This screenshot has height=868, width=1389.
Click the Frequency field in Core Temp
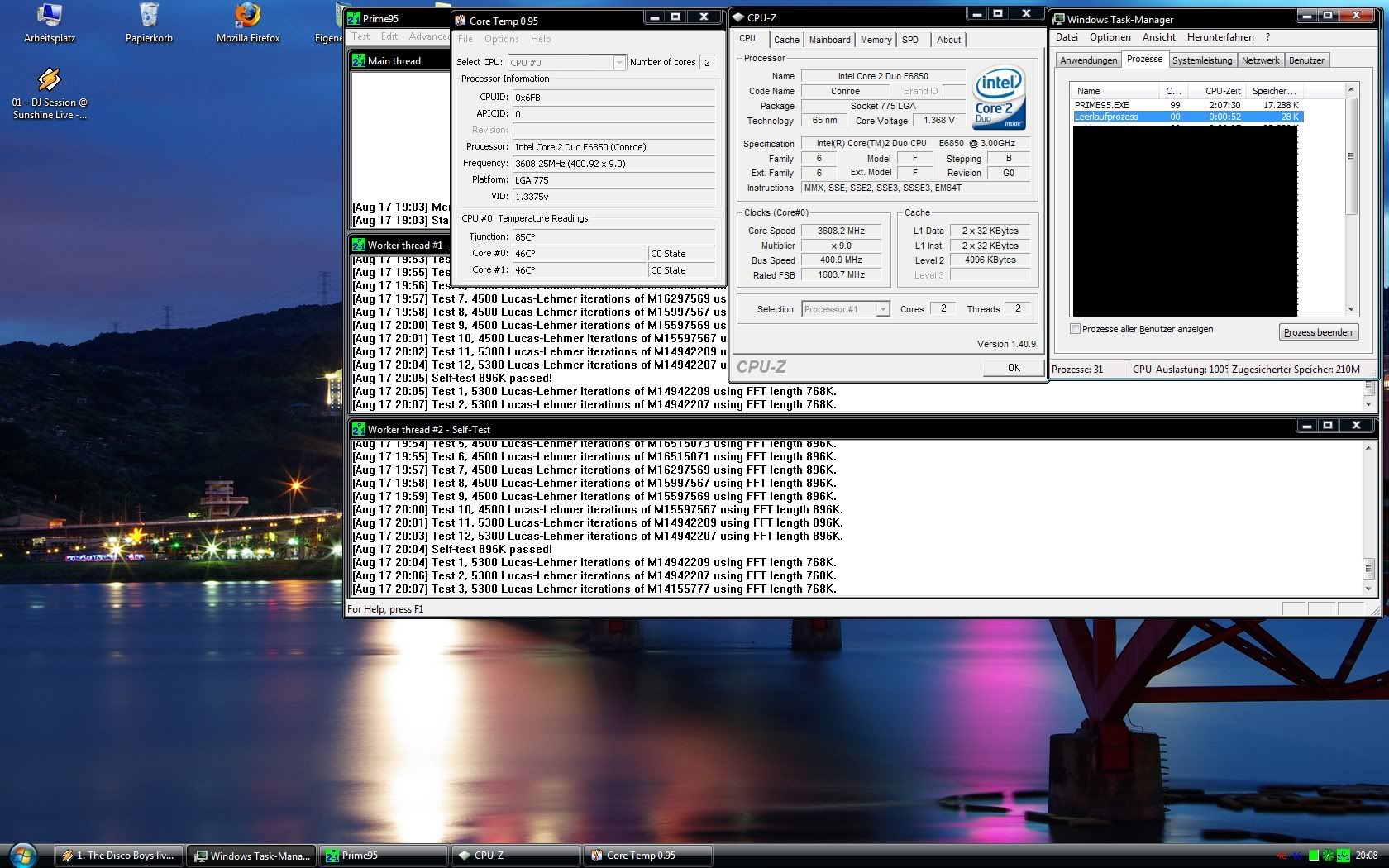pyautogui.click(x=613, y=164)
